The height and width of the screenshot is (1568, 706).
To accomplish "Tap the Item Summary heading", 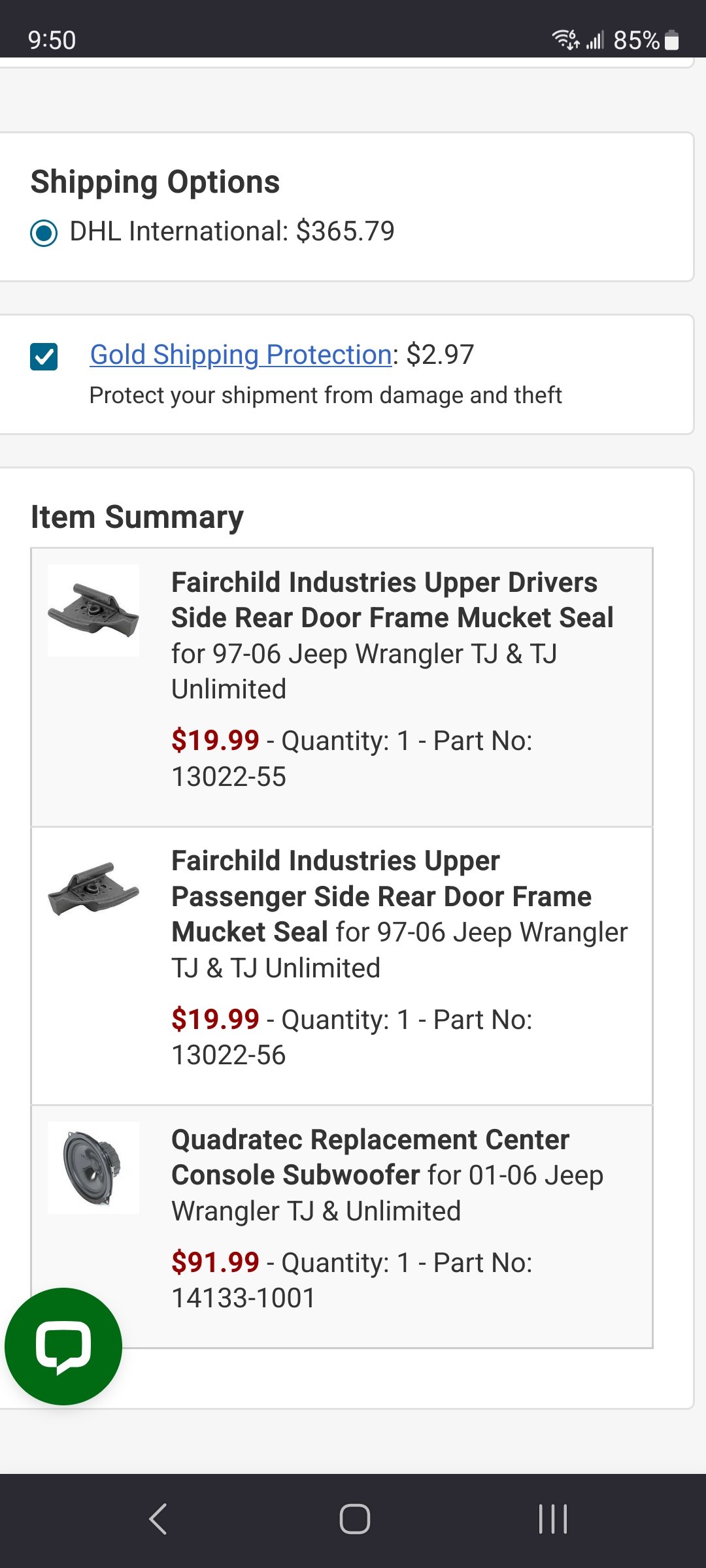I will [137, 517].
